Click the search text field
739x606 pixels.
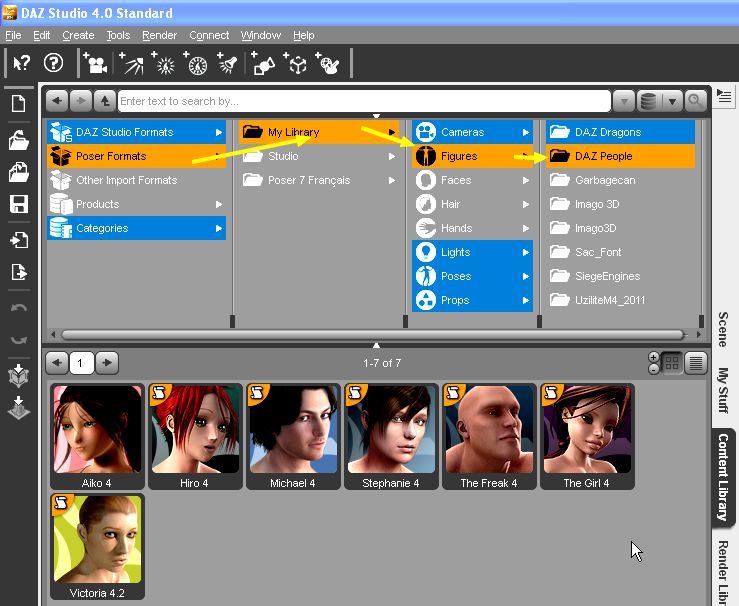tap(364, 101)
